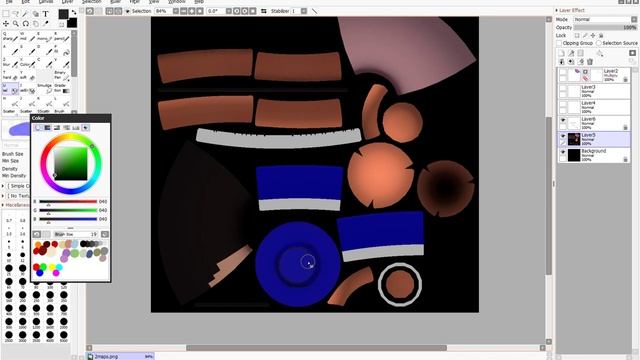Pick the blur brush preset

tap(11, 62)
